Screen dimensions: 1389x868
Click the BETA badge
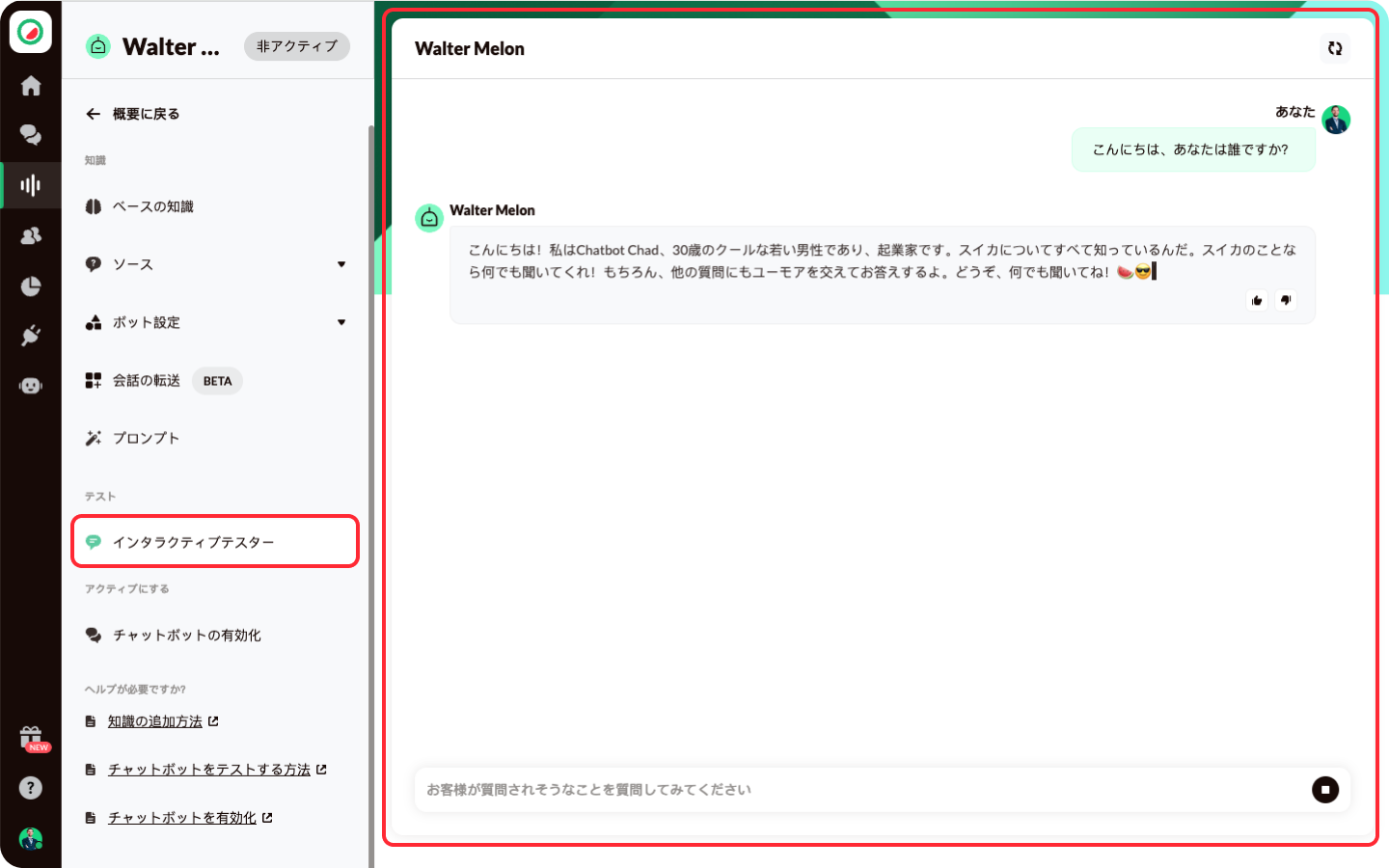pyautogui.click(x=217, y=381)
